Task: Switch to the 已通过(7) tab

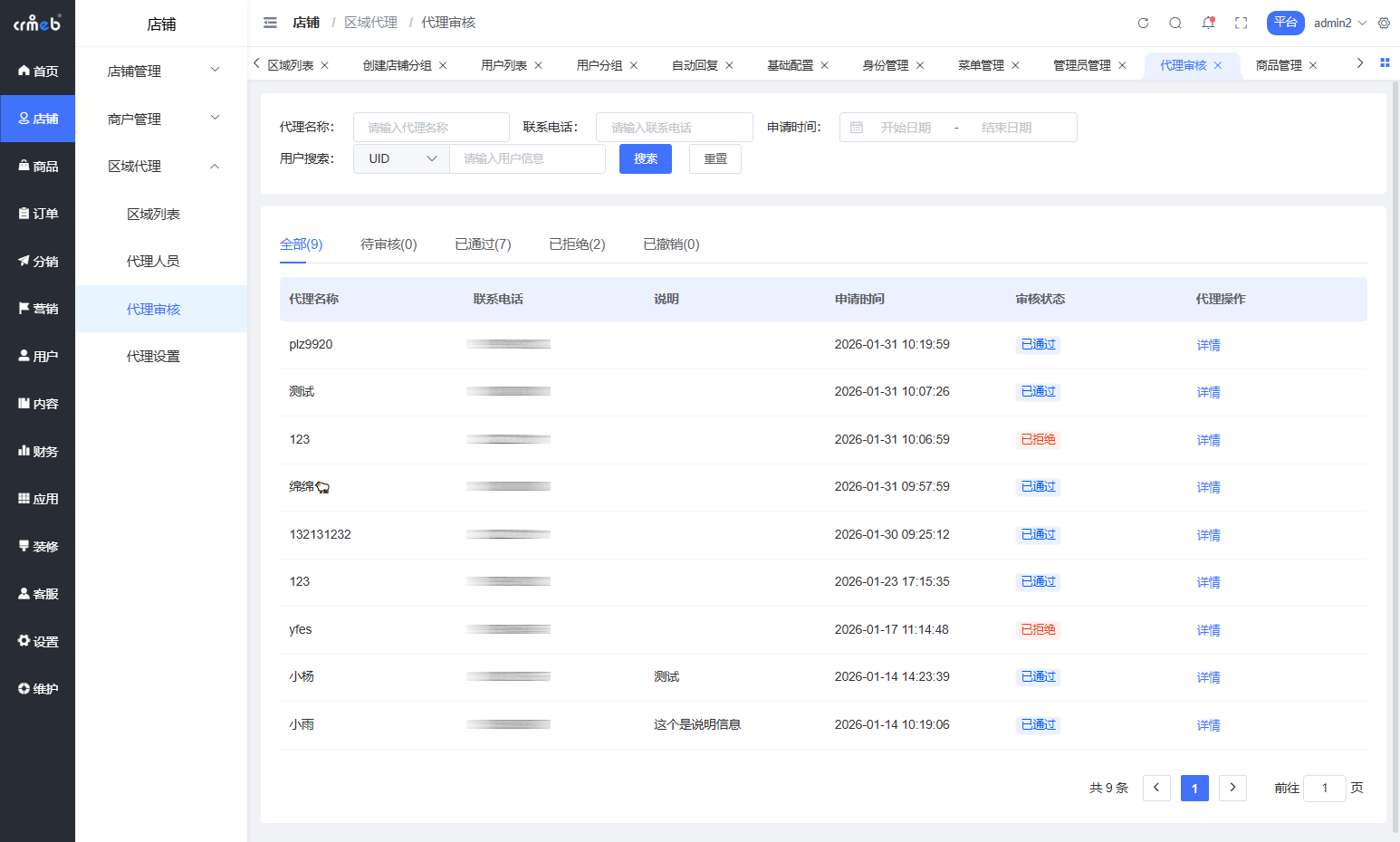Action: point(483,244)
